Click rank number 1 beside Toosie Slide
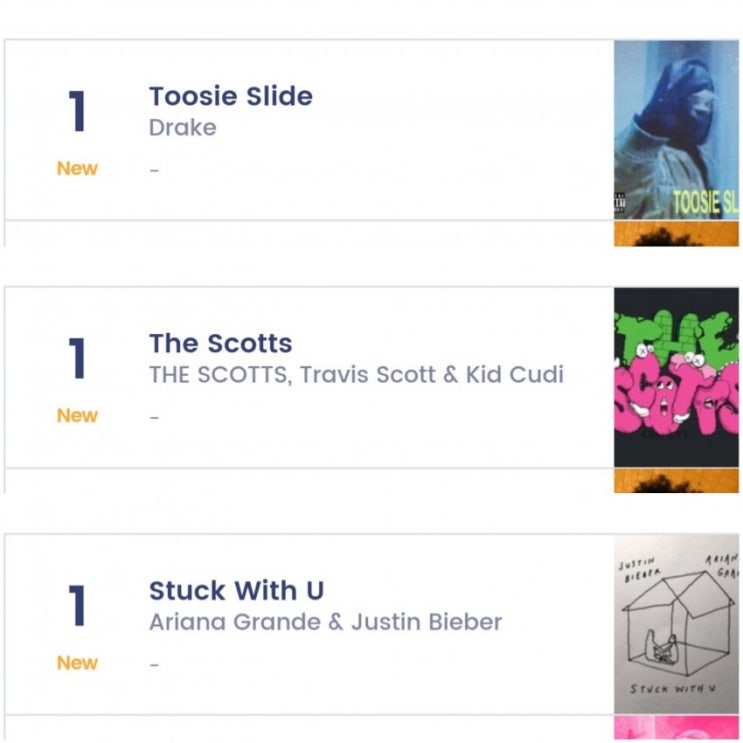The height and width of the screenshot is (743, 743). (77, 111)
